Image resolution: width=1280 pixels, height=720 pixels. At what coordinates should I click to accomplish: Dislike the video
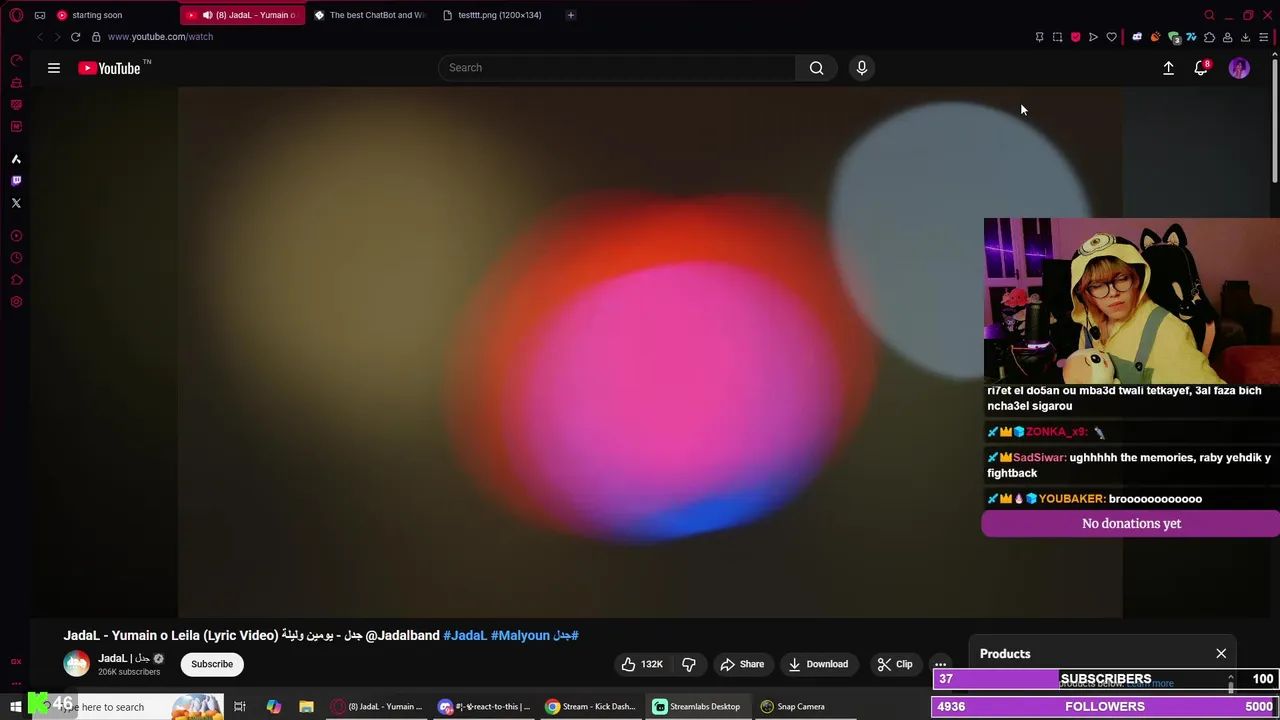pos(689,664)
